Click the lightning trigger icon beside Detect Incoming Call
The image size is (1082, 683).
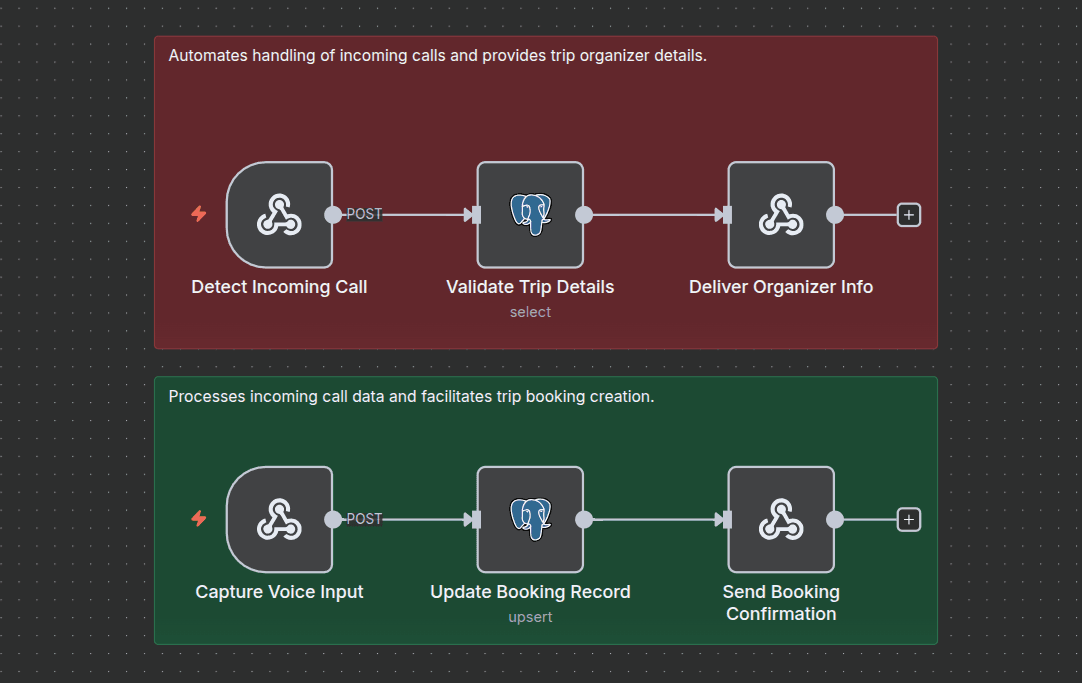[x=199, y=214]
